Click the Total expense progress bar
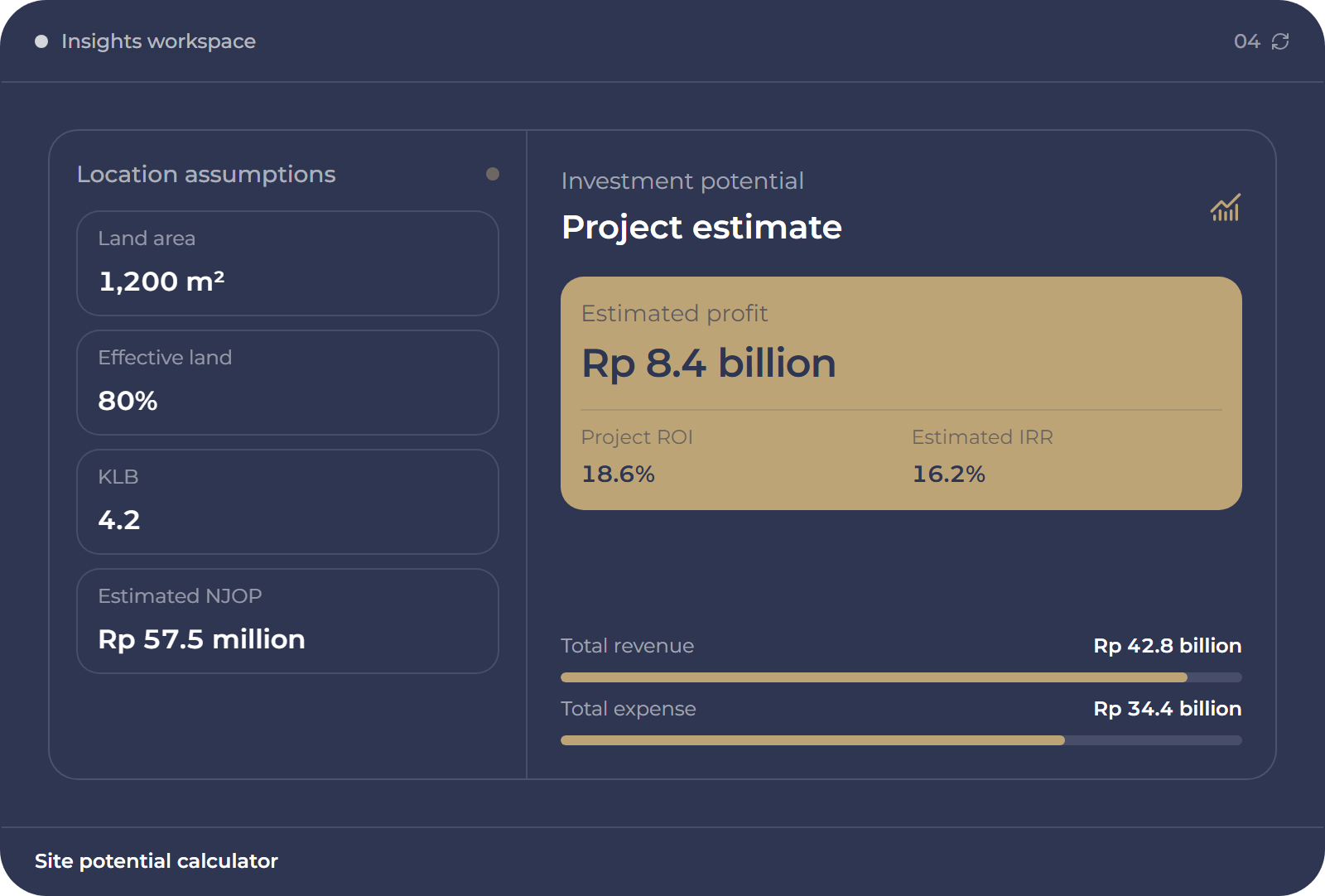The width and height of the screenshot is (1325, 896). (901, 740)
